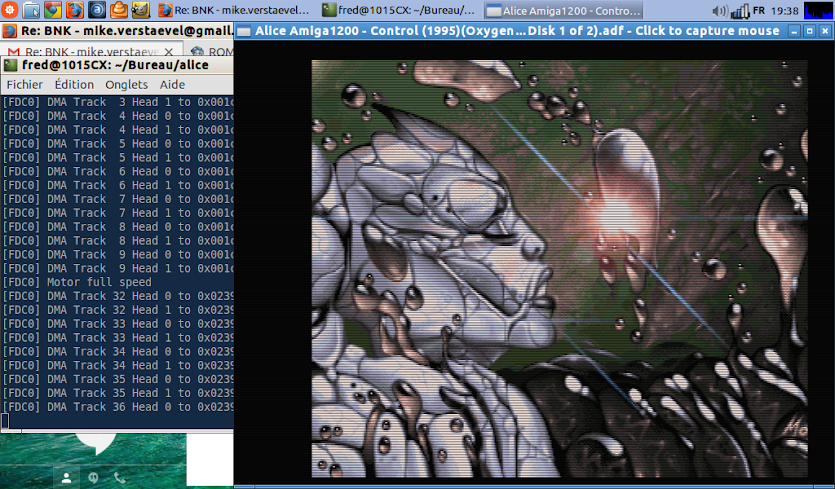This screenshot has height=489, width=835.
Task: Open the Édition menu in the terminal
Action: 74,85
